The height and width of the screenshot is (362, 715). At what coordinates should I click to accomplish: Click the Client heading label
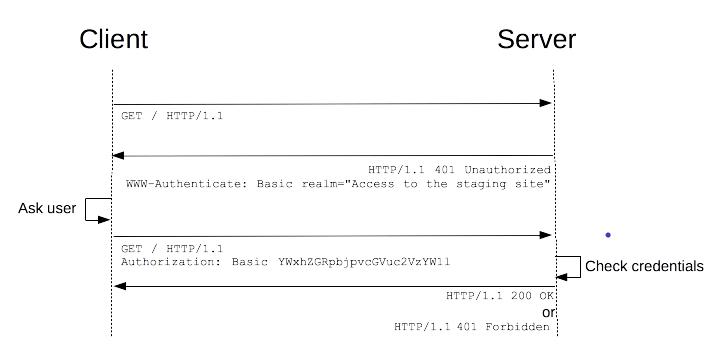(x=114, y=39)
